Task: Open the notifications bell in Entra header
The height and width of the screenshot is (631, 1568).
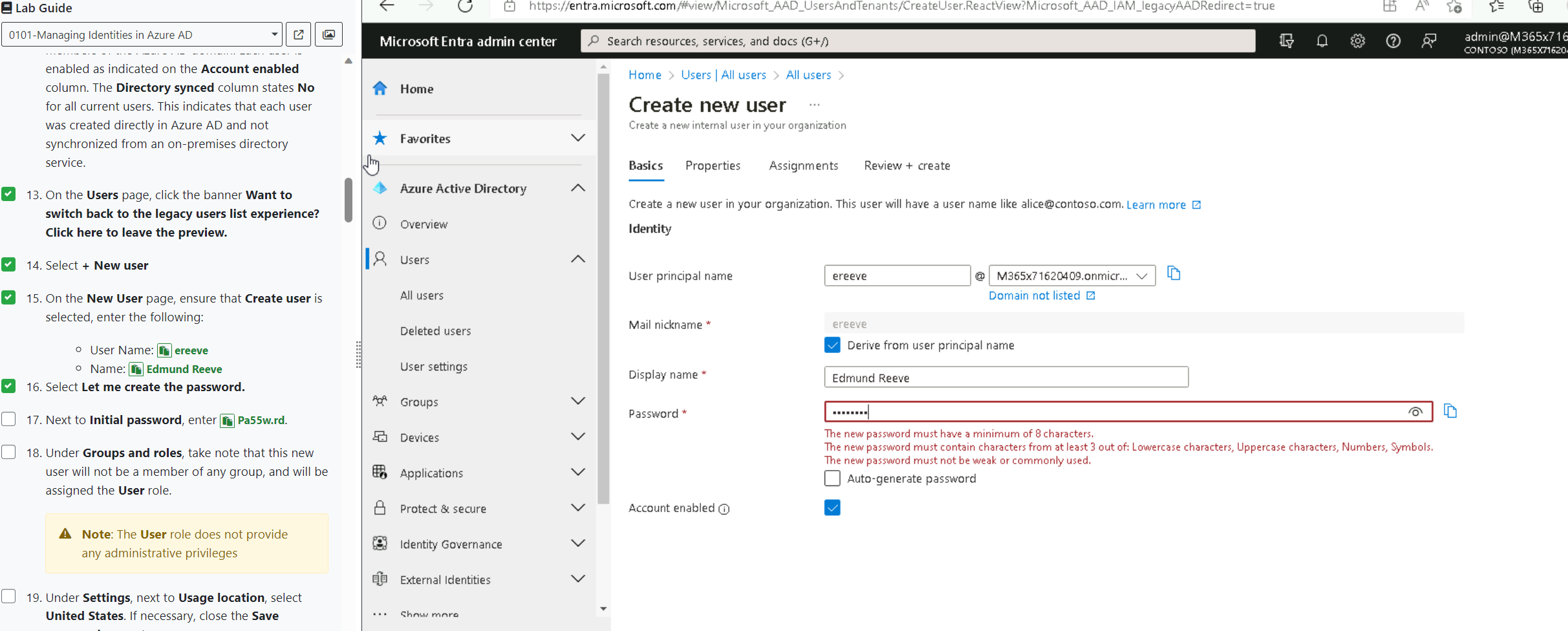Action: [x=1322, y=41]
